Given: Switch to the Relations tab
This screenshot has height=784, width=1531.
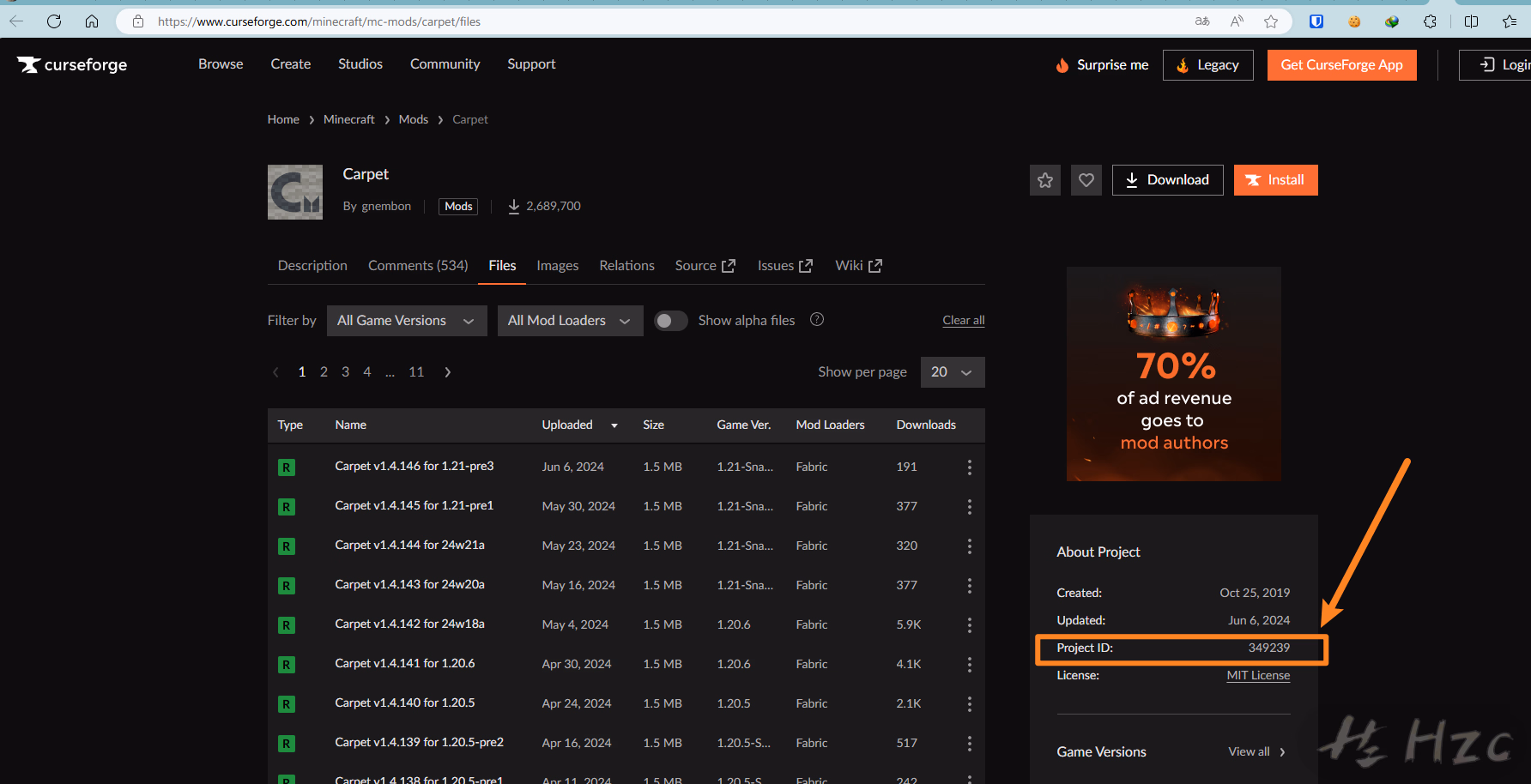Looking at the screenshot, I should click(626, 265).
